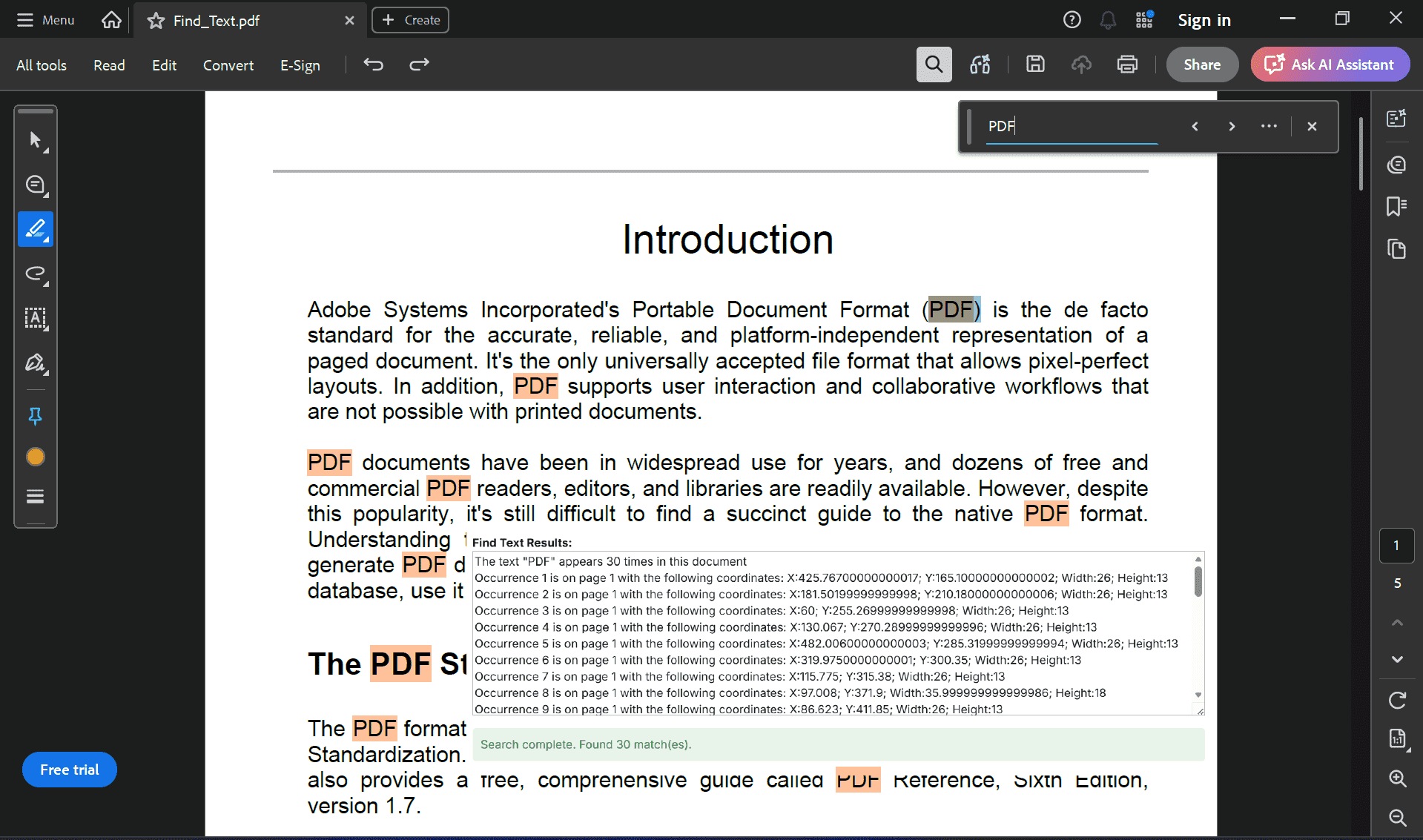
Task: Upload the file to cloud storage
Action: point(1081,65)
